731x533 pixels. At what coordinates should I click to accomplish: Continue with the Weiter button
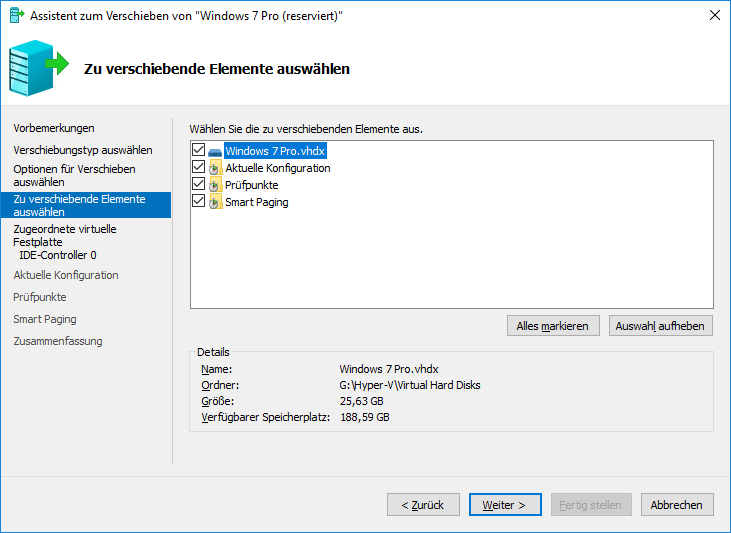point(504,505)
